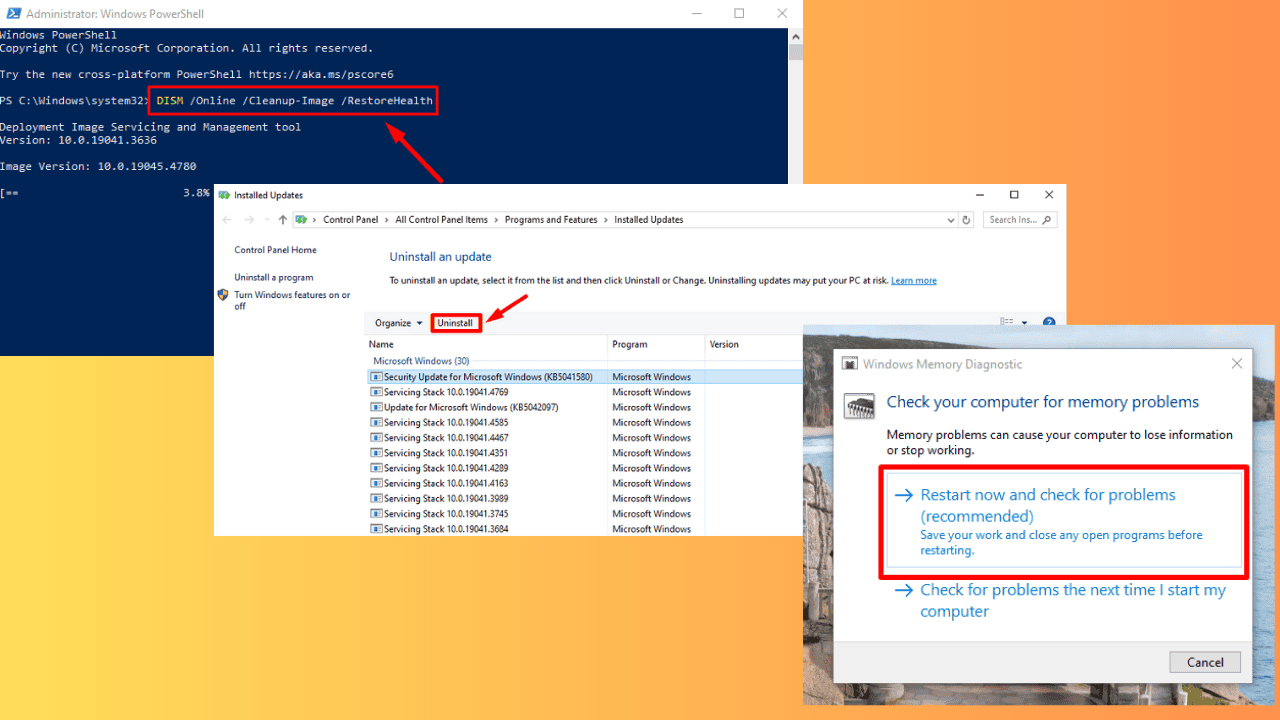
Task: Expand the Control Panel breadcrumb chevron
Action: click(x=386, y=220)
